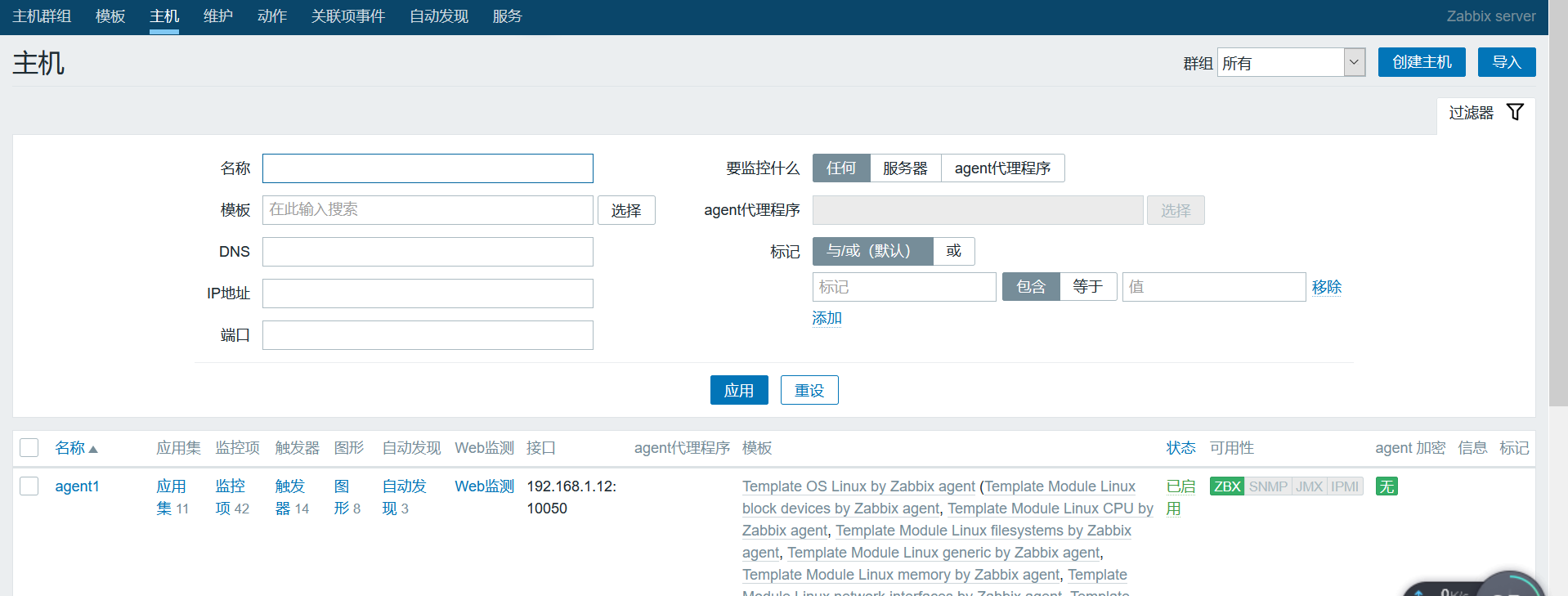This screenshot has width=1568, height=596.
Task: Open 关联项事件 menu item
Action: tap(348, 16)
